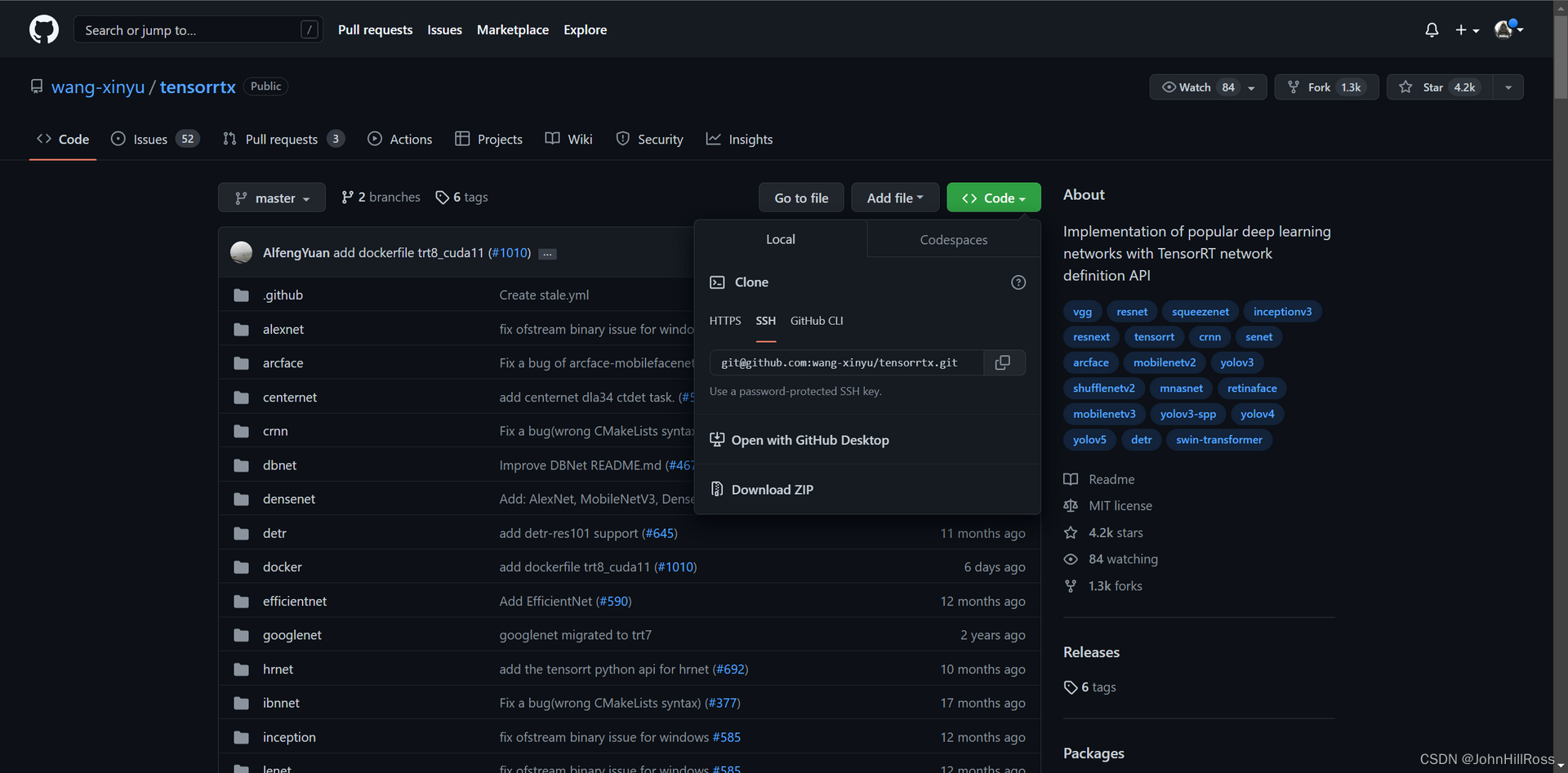Click the tag icon next to 6 tags in Releases

pyautogui.click(x=1070, y=687)
